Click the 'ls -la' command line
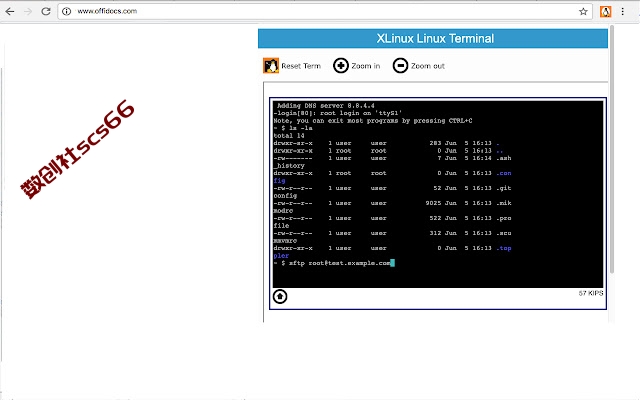Image resolution: width=640 pixels, height=400 pixels. click(x=293, y=128)
